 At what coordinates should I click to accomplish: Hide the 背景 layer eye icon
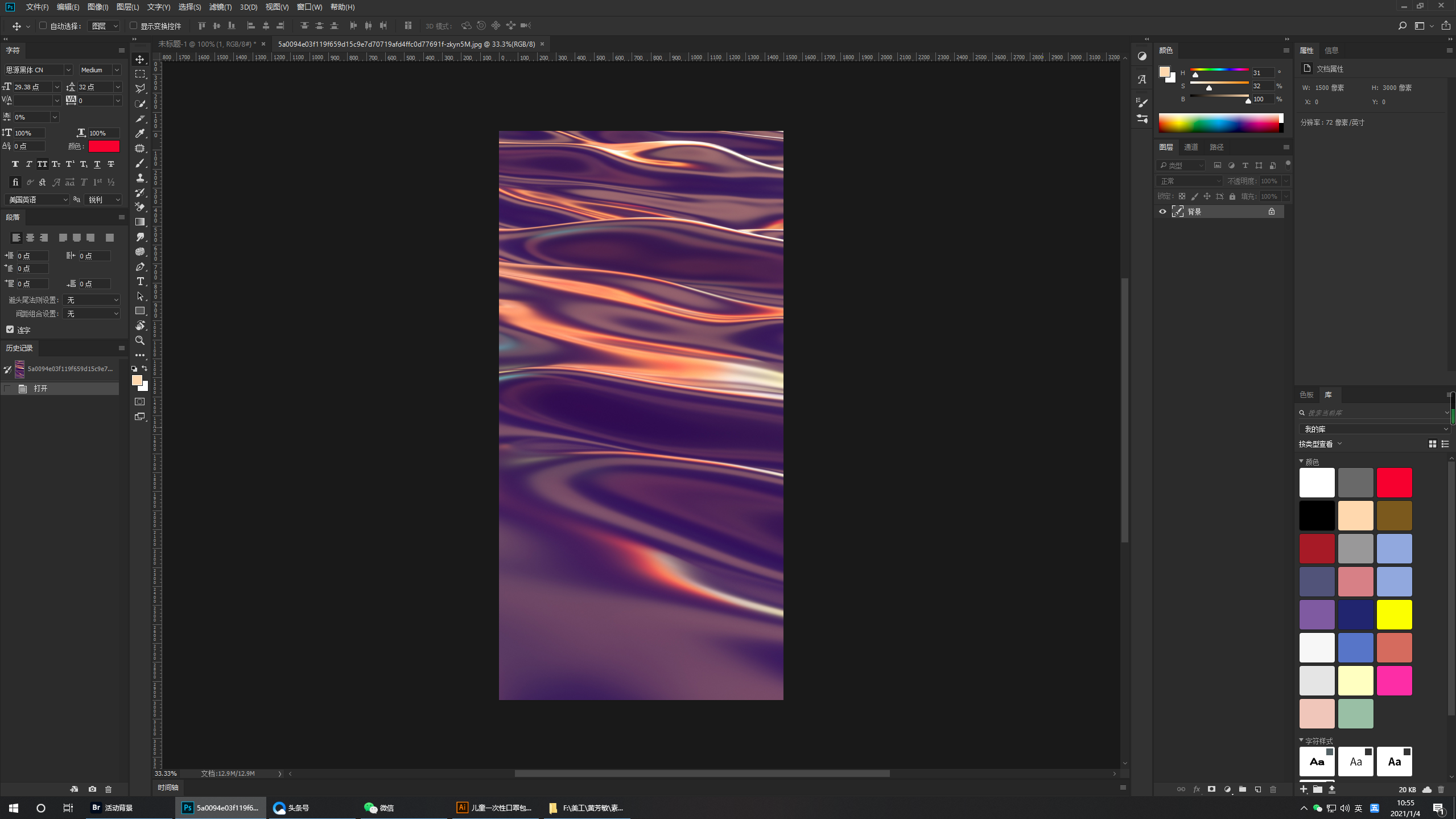(1162, 211)
